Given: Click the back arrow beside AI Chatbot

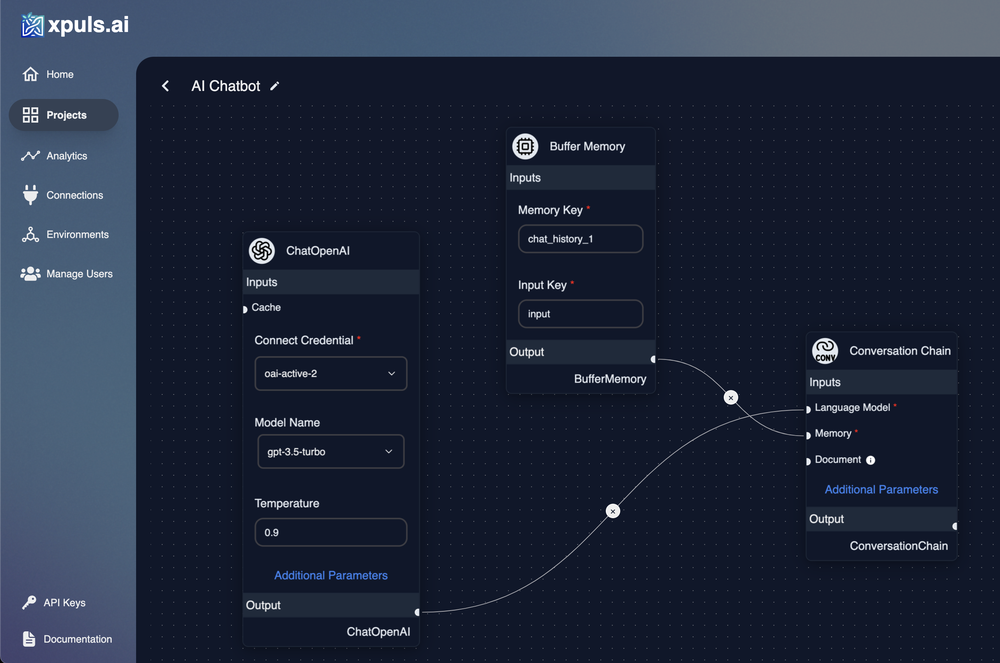Looking at the screenshot, I should pos(165,86).
